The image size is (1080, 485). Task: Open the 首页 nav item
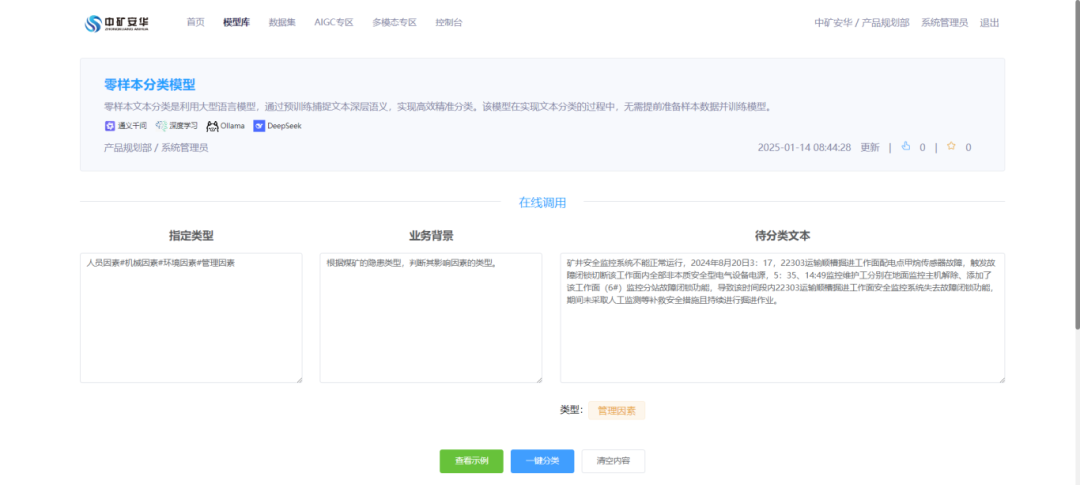196,23
